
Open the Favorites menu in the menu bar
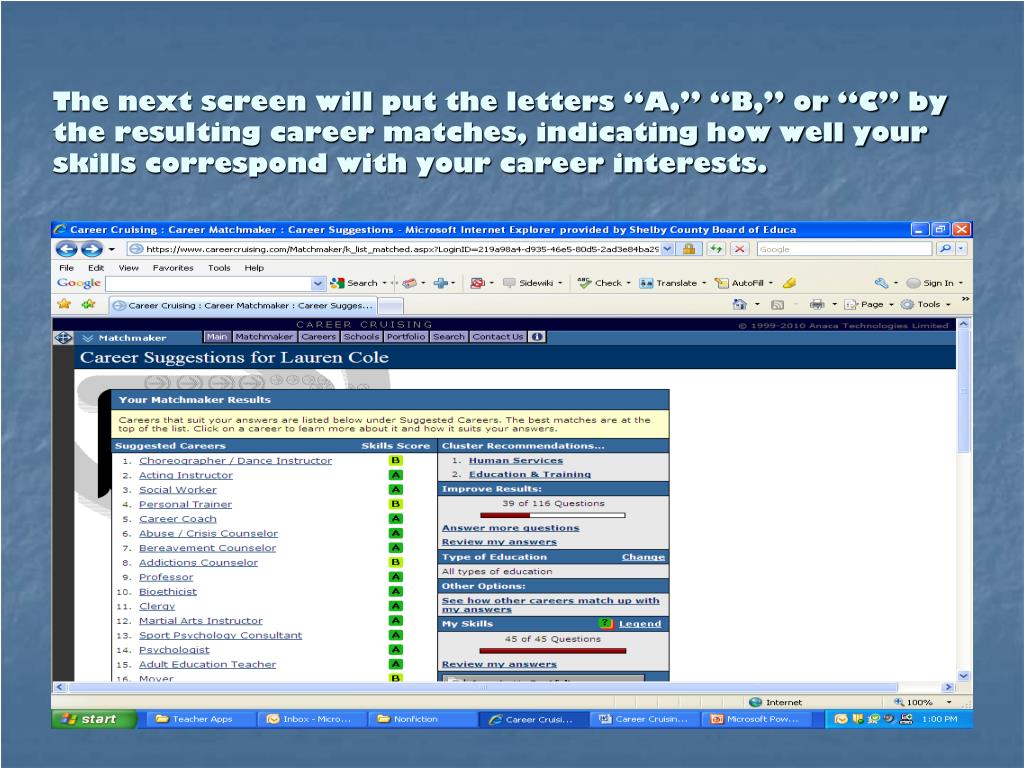pos(173,268)
